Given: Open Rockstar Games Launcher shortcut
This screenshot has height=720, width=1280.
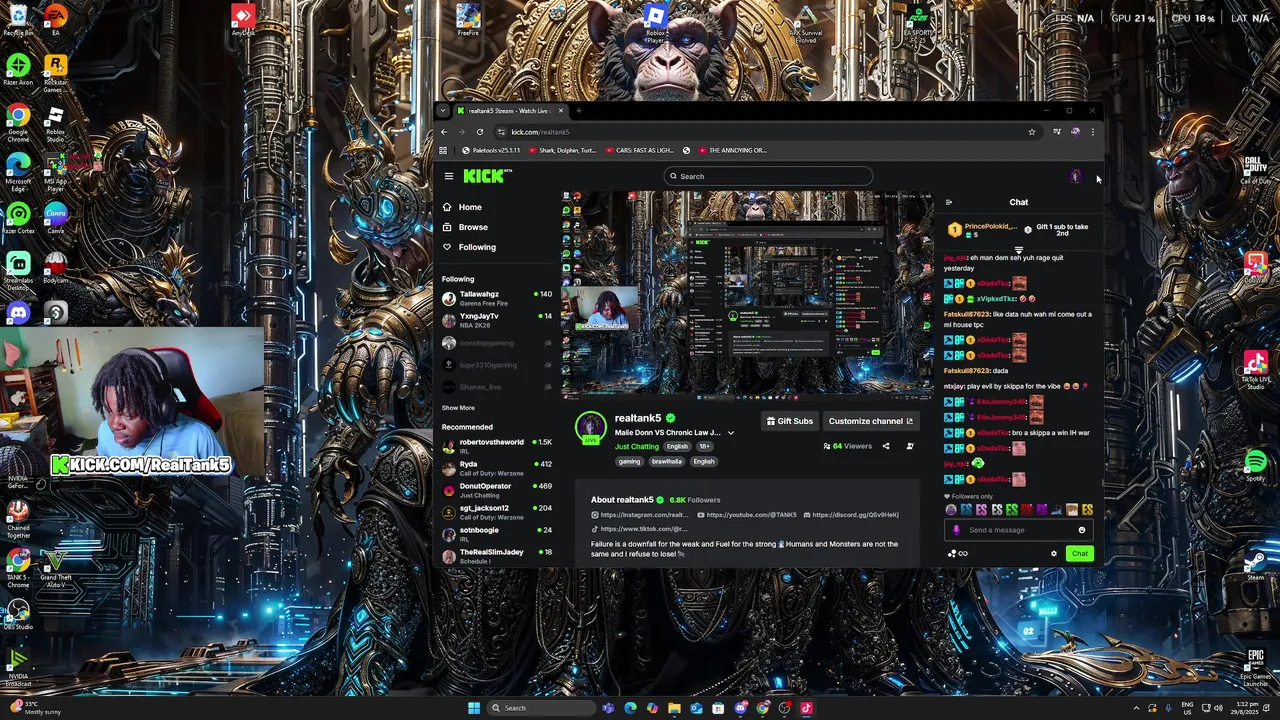Looking at the screenshot, I should coord(55,72).
